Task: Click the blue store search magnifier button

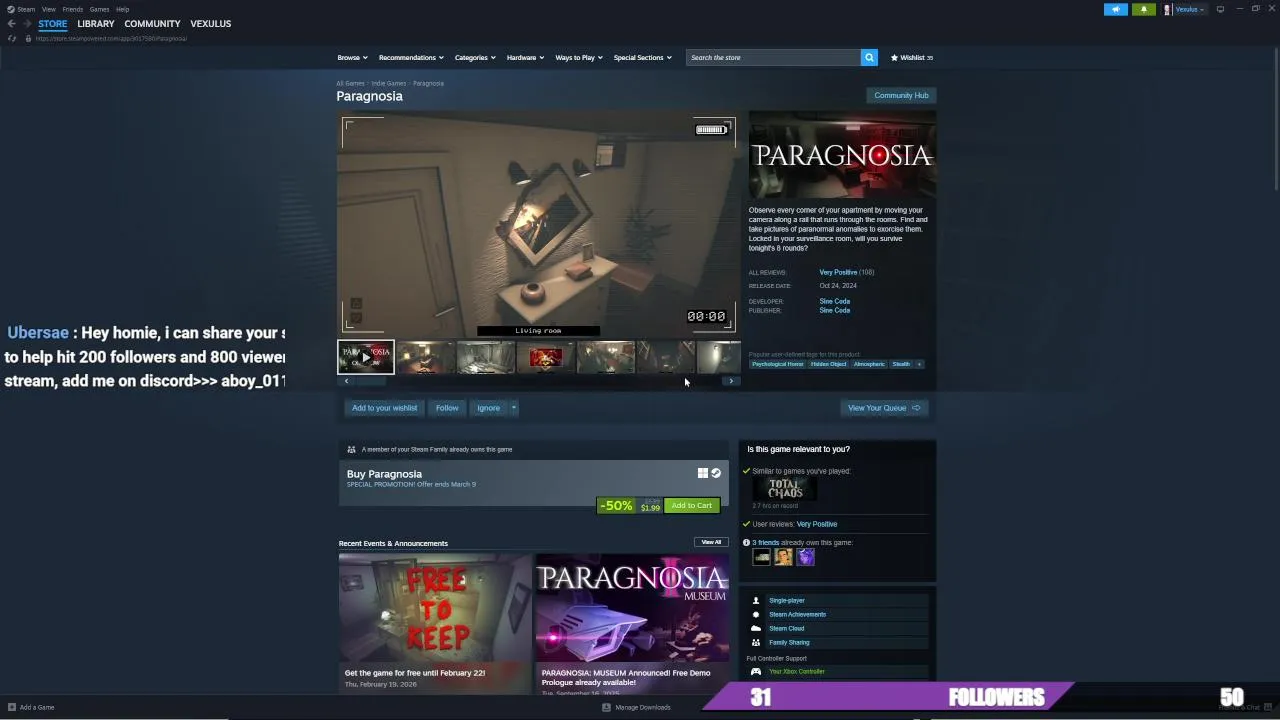Action: tap(869, 57)
